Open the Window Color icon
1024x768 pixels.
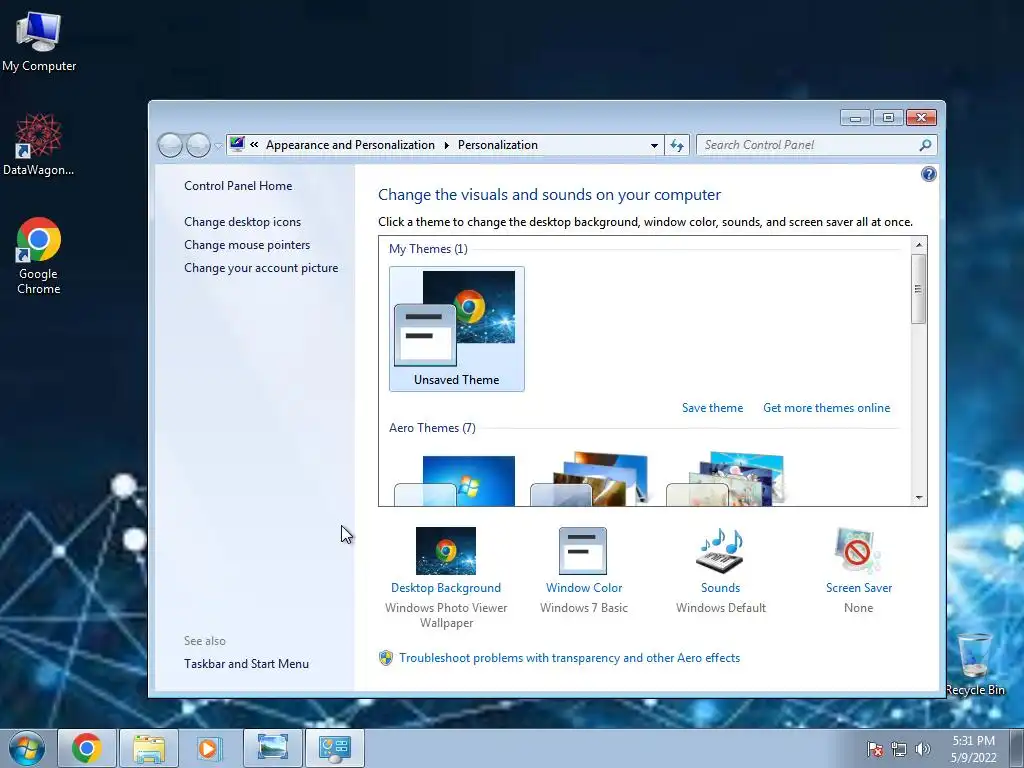click(x=583, y=551)
